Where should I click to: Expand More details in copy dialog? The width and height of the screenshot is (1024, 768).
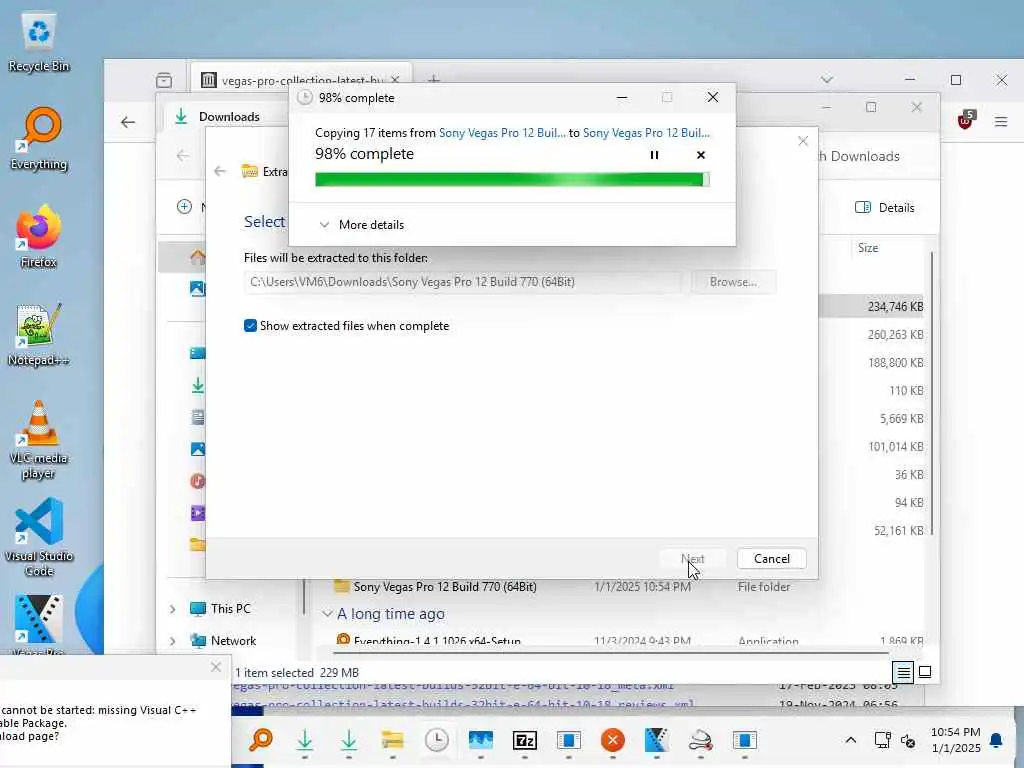tap(361, 225)
